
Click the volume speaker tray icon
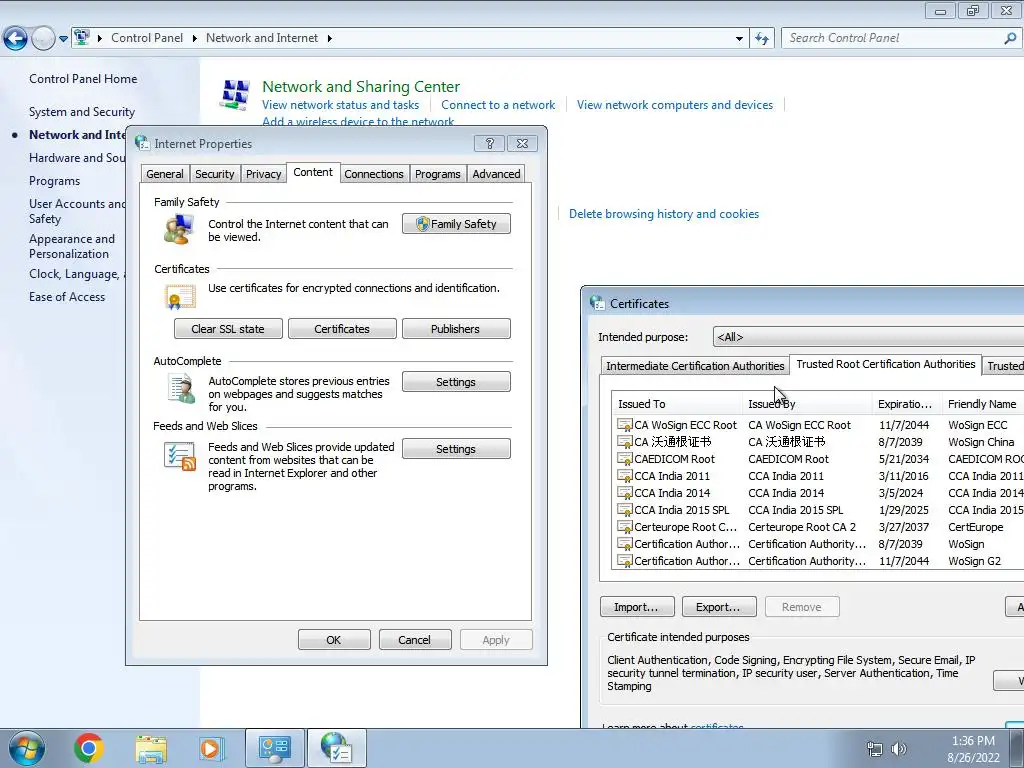899,748
